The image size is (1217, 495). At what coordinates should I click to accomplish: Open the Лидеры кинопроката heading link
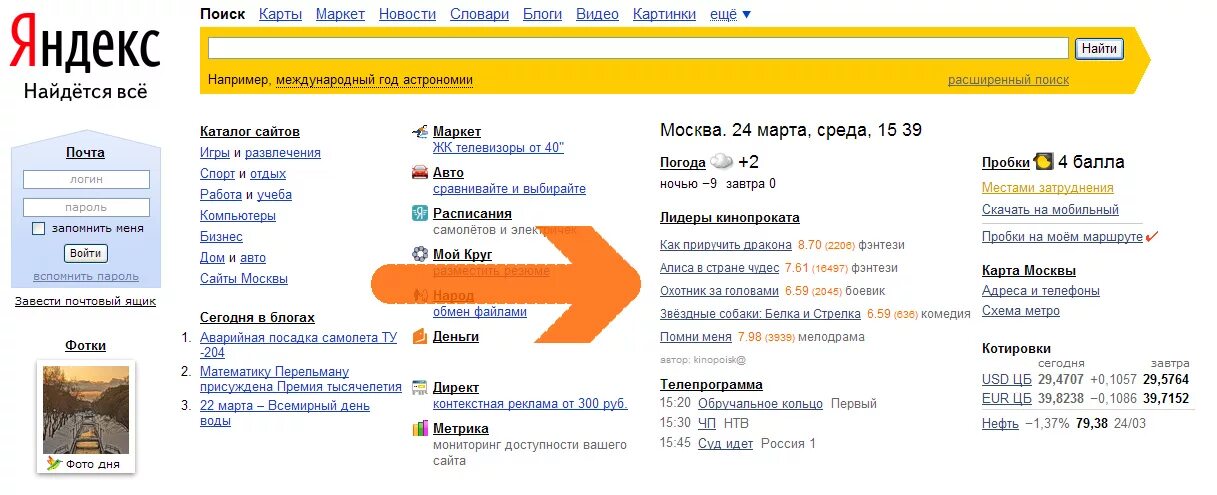click(730, 217)
